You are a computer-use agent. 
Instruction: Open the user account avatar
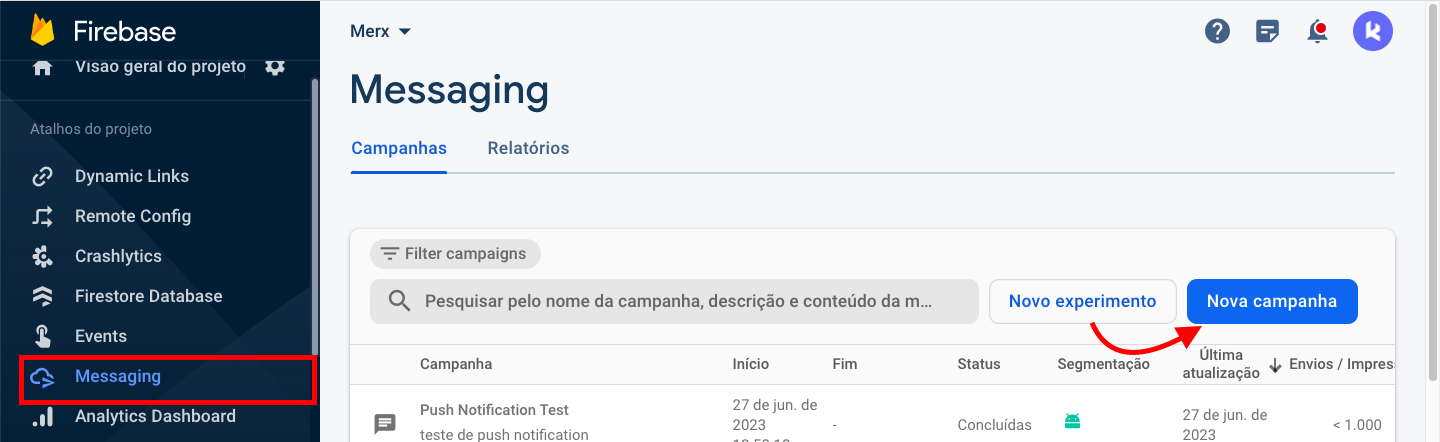click(x=1373, y=31)
